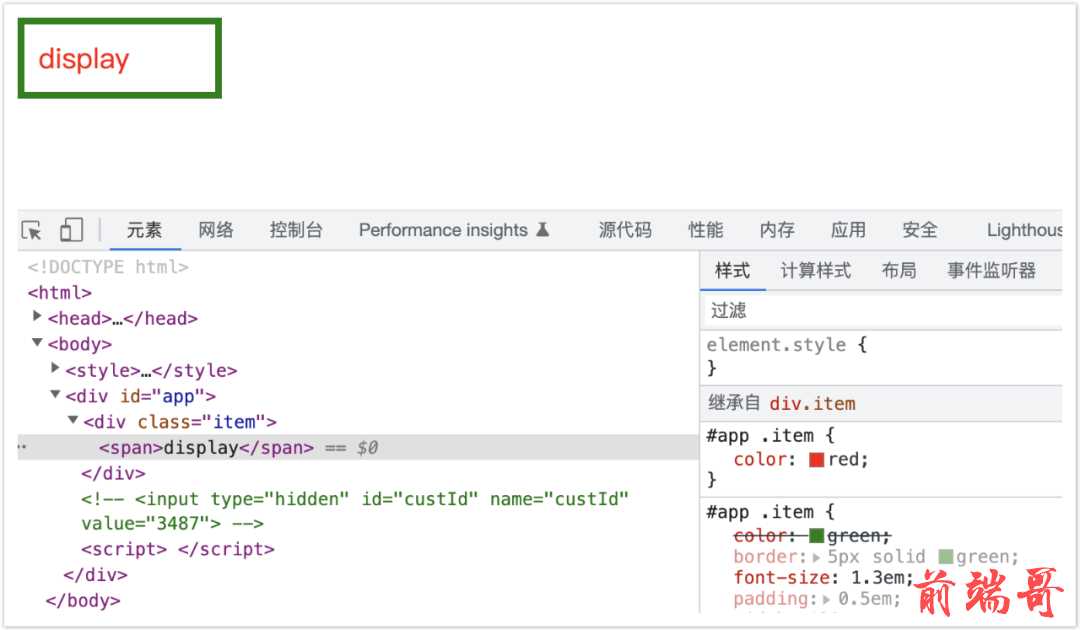Viewport: 1080px width, 630px height.
Task: Click the element.style rule block
Action: [882, 356]
